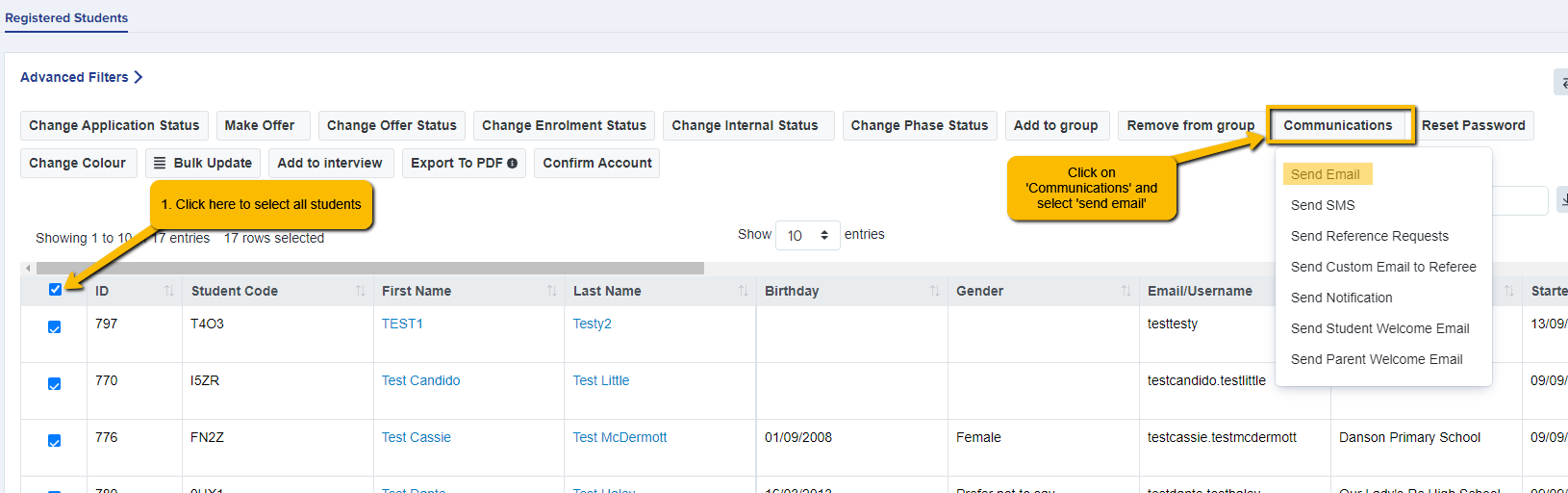The image size is (1568, 493).
Task: Click the horizontal scrollbar above the table
Action: [x=370, y=268]
